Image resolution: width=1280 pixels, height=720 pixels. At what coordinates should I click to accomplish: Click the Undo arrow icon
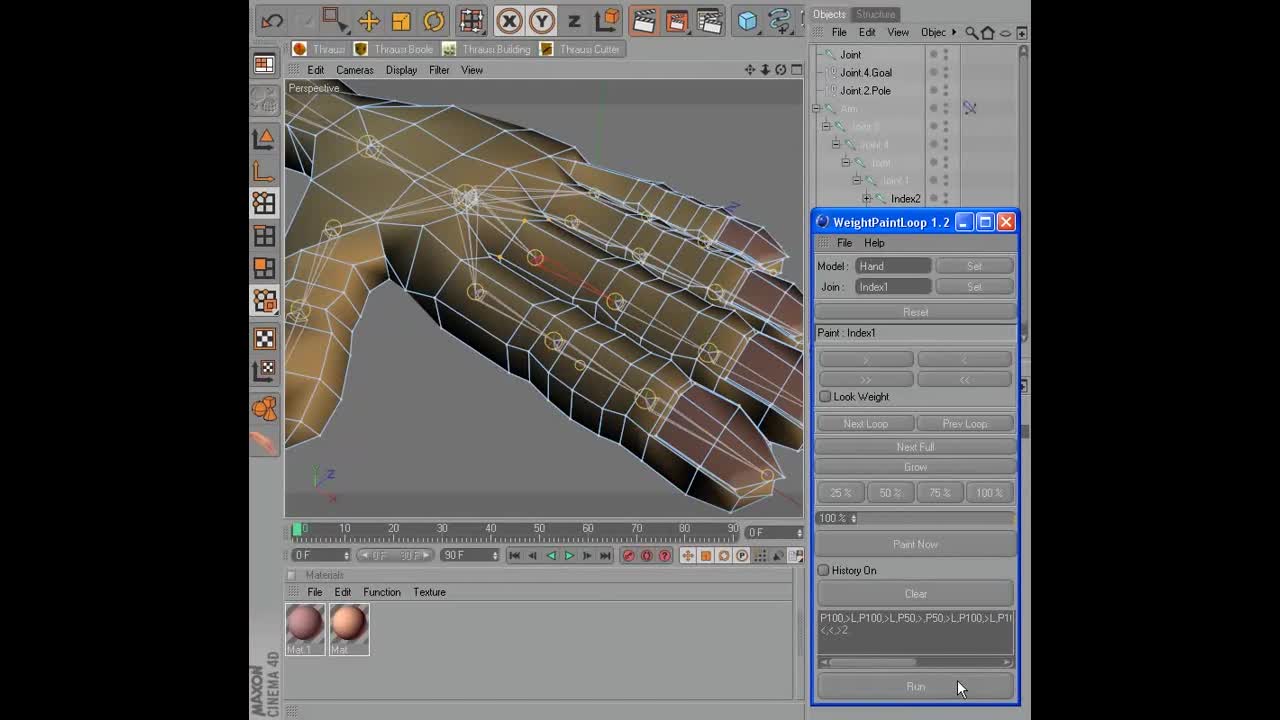pyautogui.click(x=272, y=21)
